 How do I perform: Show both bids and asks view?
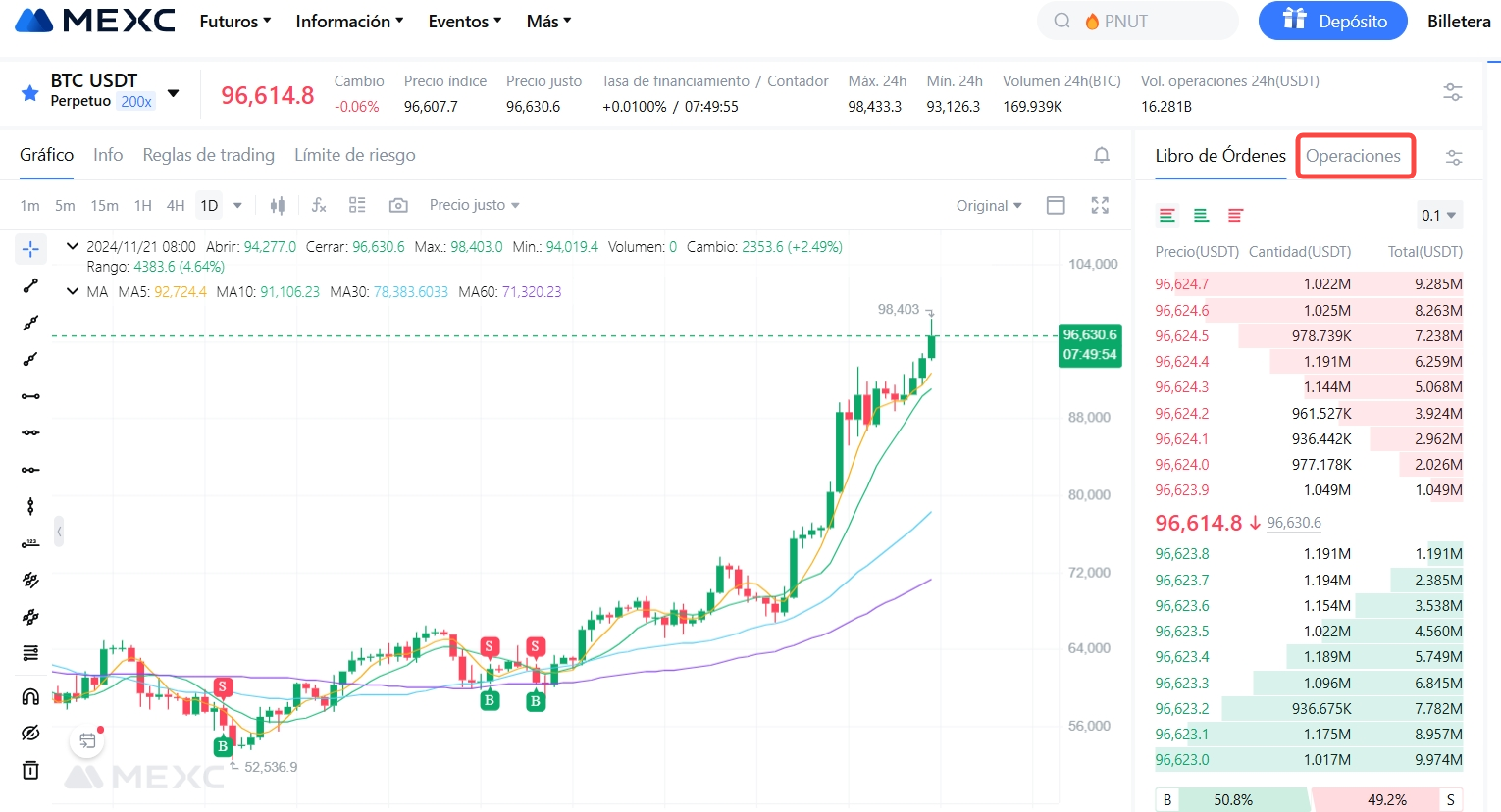pos(1167,215)
